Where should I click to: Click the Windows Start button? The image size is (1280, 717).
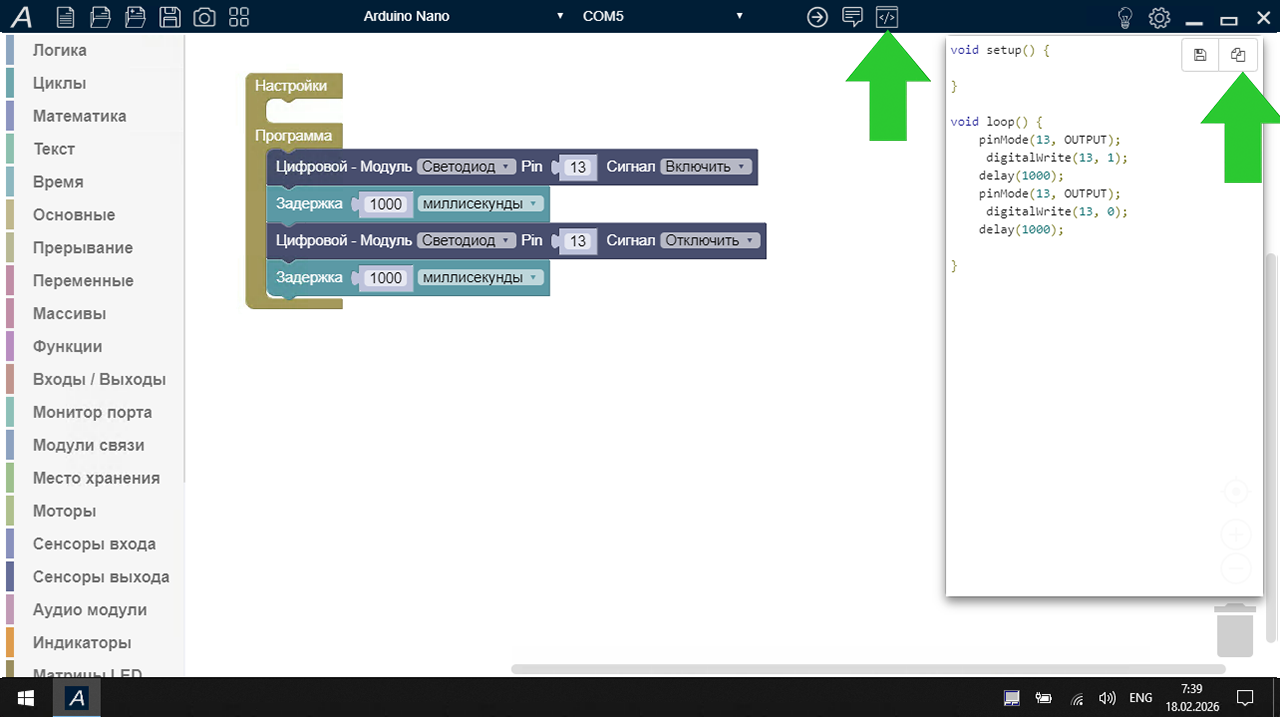25,697
